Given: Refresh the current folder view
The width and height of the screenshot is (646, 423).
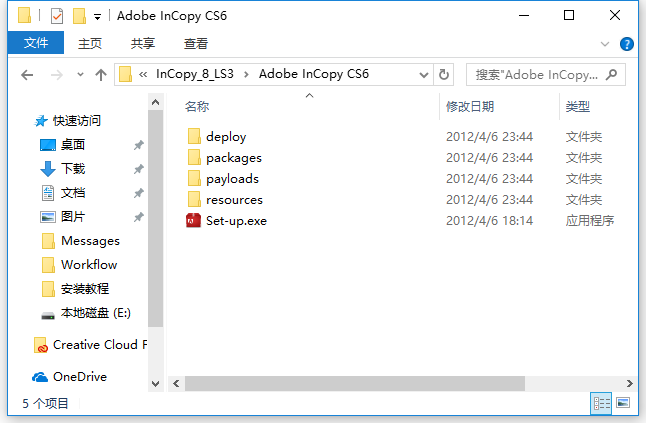Looking at the screenshot, I should (444, 75).
